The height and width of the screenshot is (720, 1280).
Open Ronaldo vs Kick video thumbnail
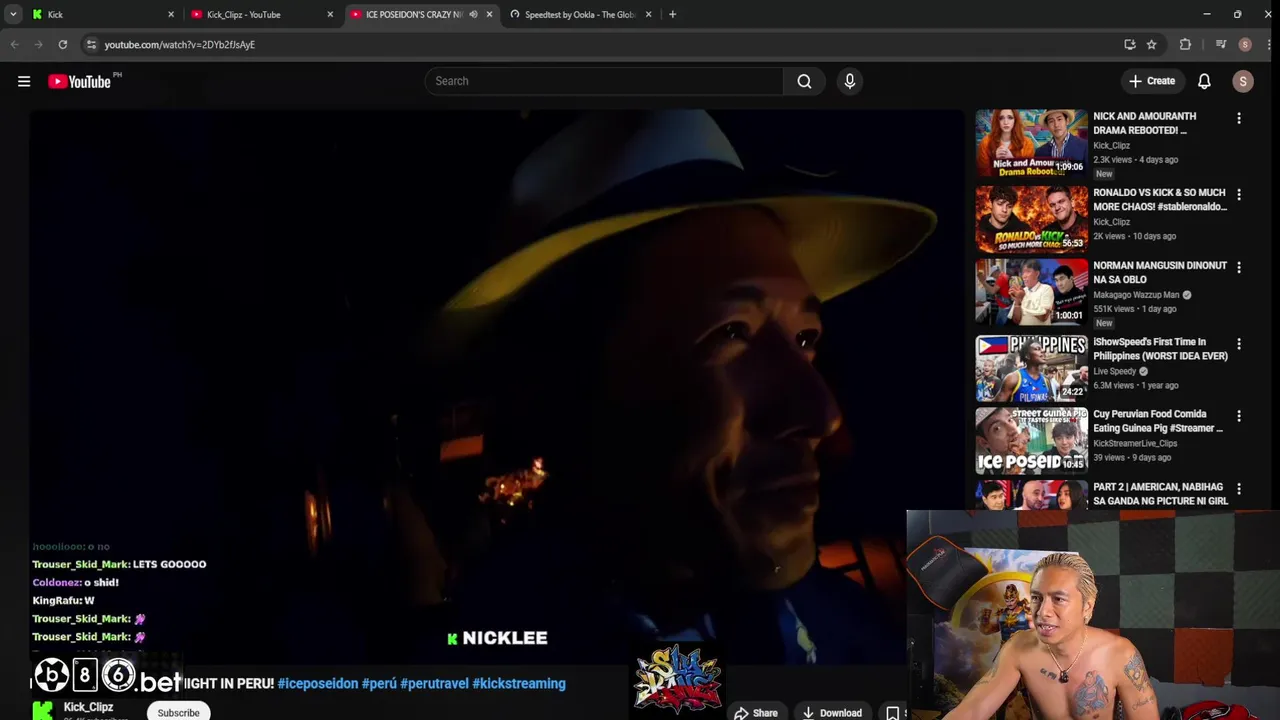pos(1031,219)
